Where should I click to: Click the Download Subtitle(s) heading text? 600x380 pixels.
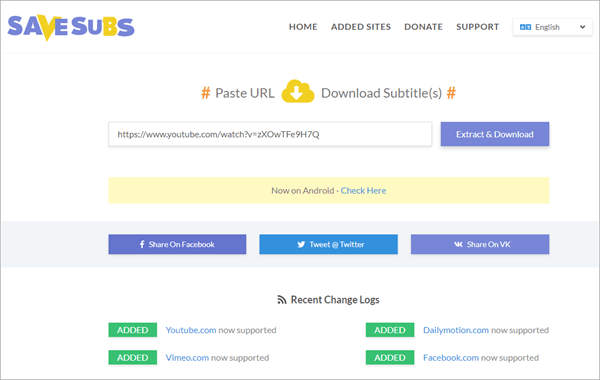(x=382, y=93)
